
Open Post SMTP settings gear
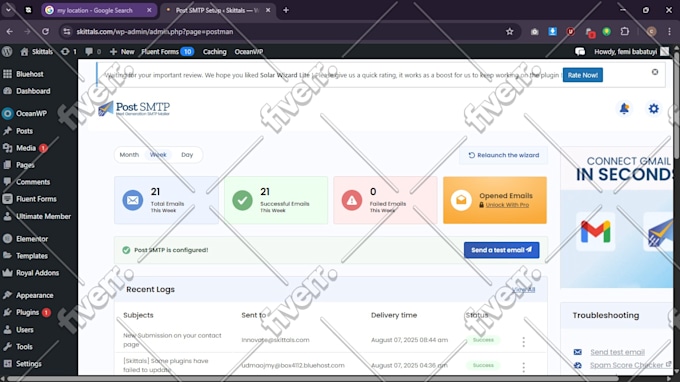click(653, 108)
